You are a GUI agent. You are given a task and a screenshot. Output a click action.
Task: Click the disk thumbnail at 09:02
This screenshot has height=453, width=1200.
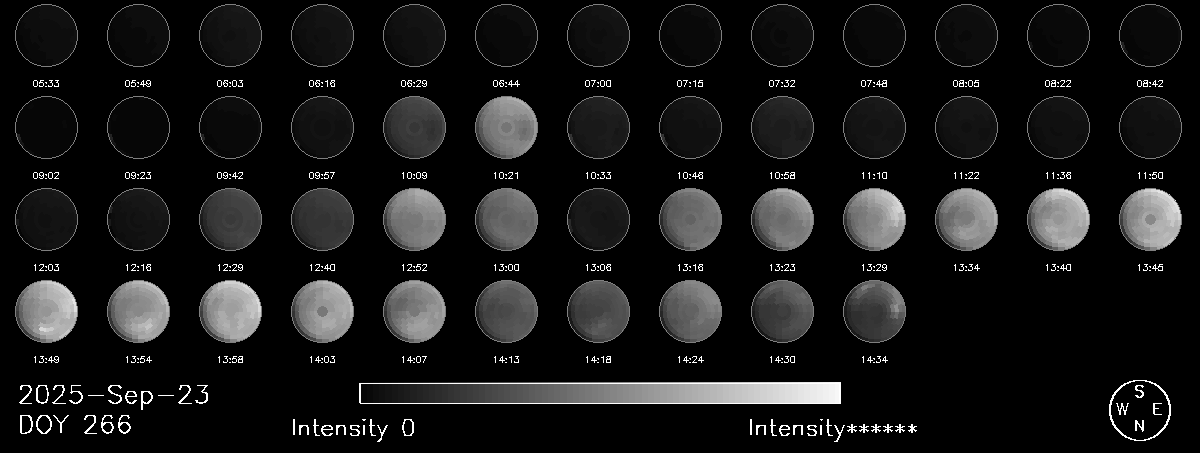pyautogui.click(x=46, y=128)
